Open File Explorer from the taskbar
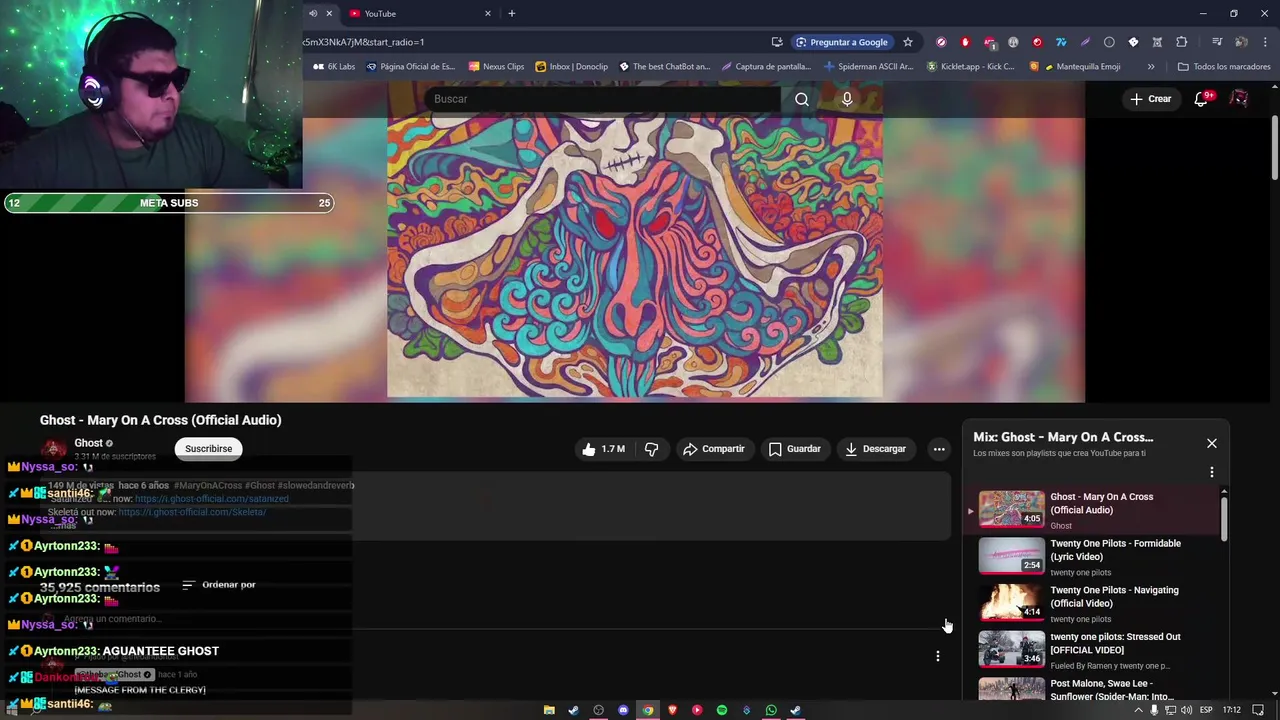Screen dimensions: 1280x720 click(549, 710)
